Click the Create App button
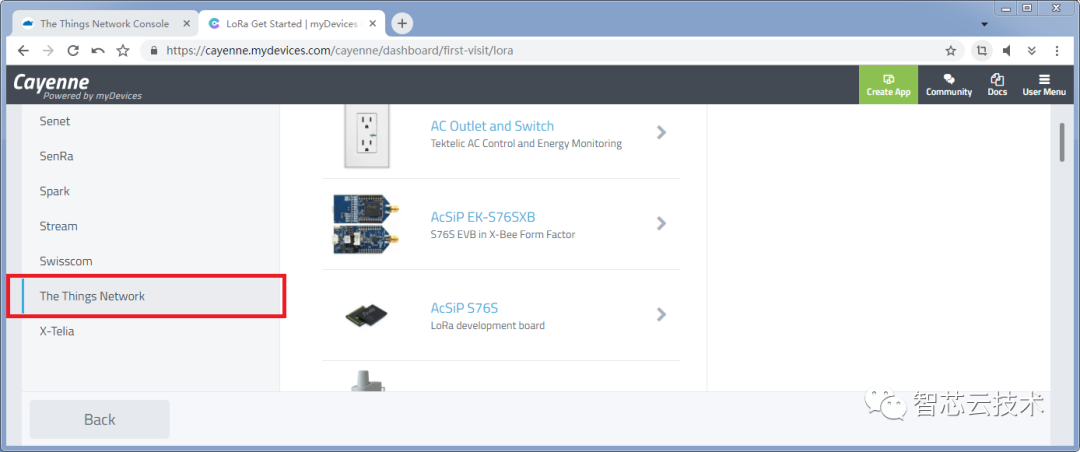Screen dimensions: 1080x452 point(889,85)
